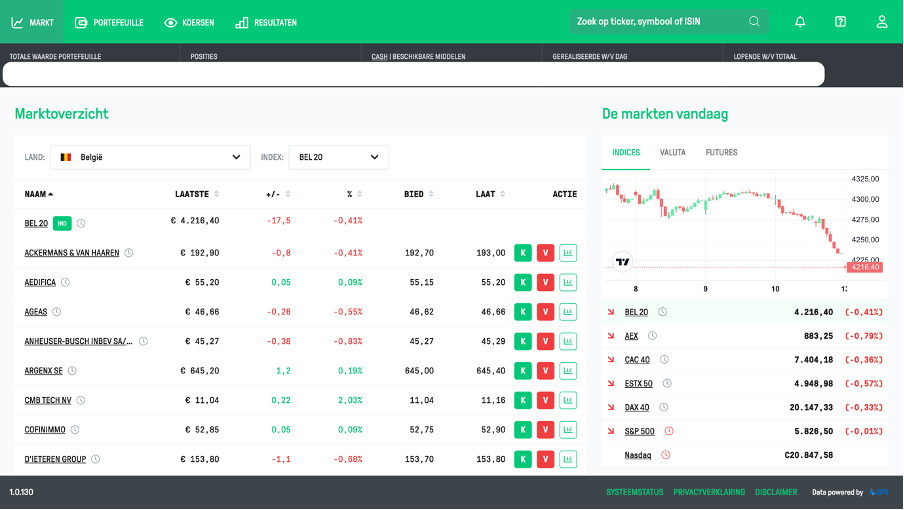Click clock icon next to BEL 20 in table
This screenshot has height=510, width=904.
(x=81, y=223)
